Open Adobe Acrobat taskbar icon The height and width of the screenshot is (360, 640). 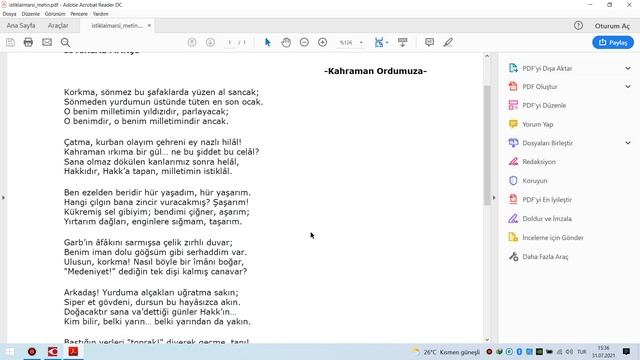(x=73, y=352)
